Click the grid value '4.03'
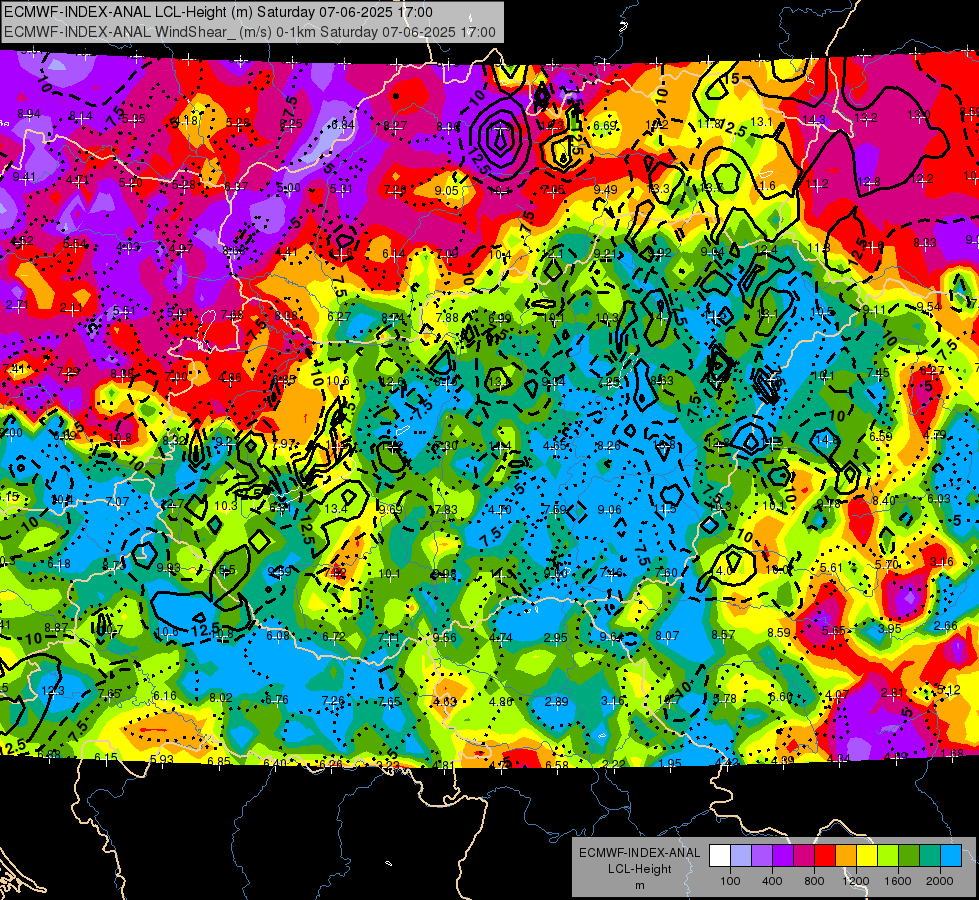Screen dimensions: 979x900 pyautogui.click(x=128, y=247)
